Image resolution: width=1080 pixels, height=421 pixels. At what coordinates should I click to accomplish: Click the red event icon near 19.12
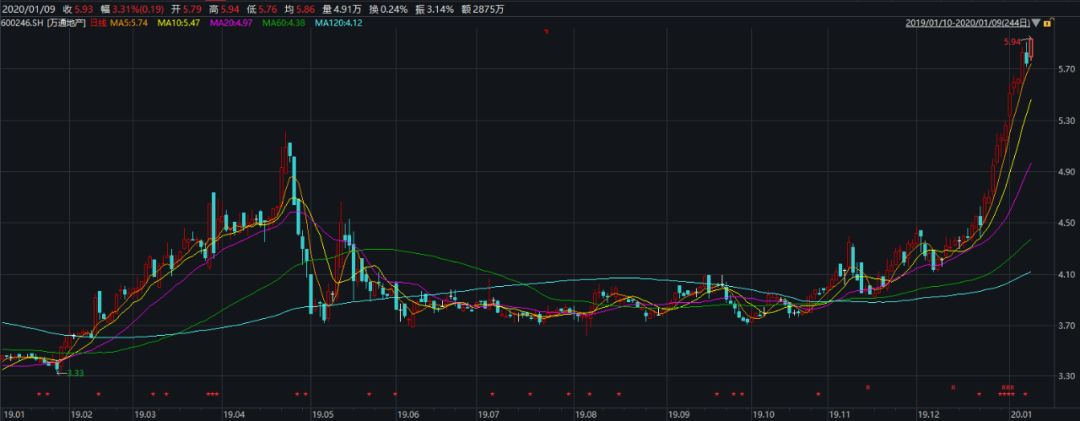click(x=953, y=386)
